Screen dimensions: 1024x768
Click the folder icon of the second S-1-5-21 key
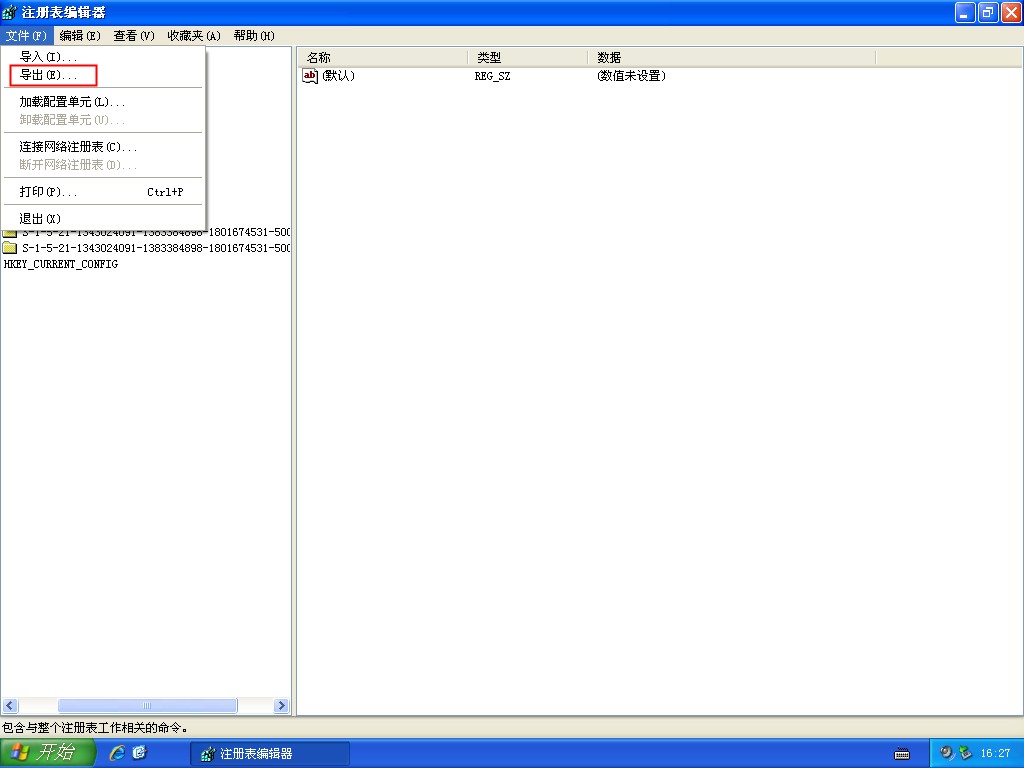pos(9,248)
